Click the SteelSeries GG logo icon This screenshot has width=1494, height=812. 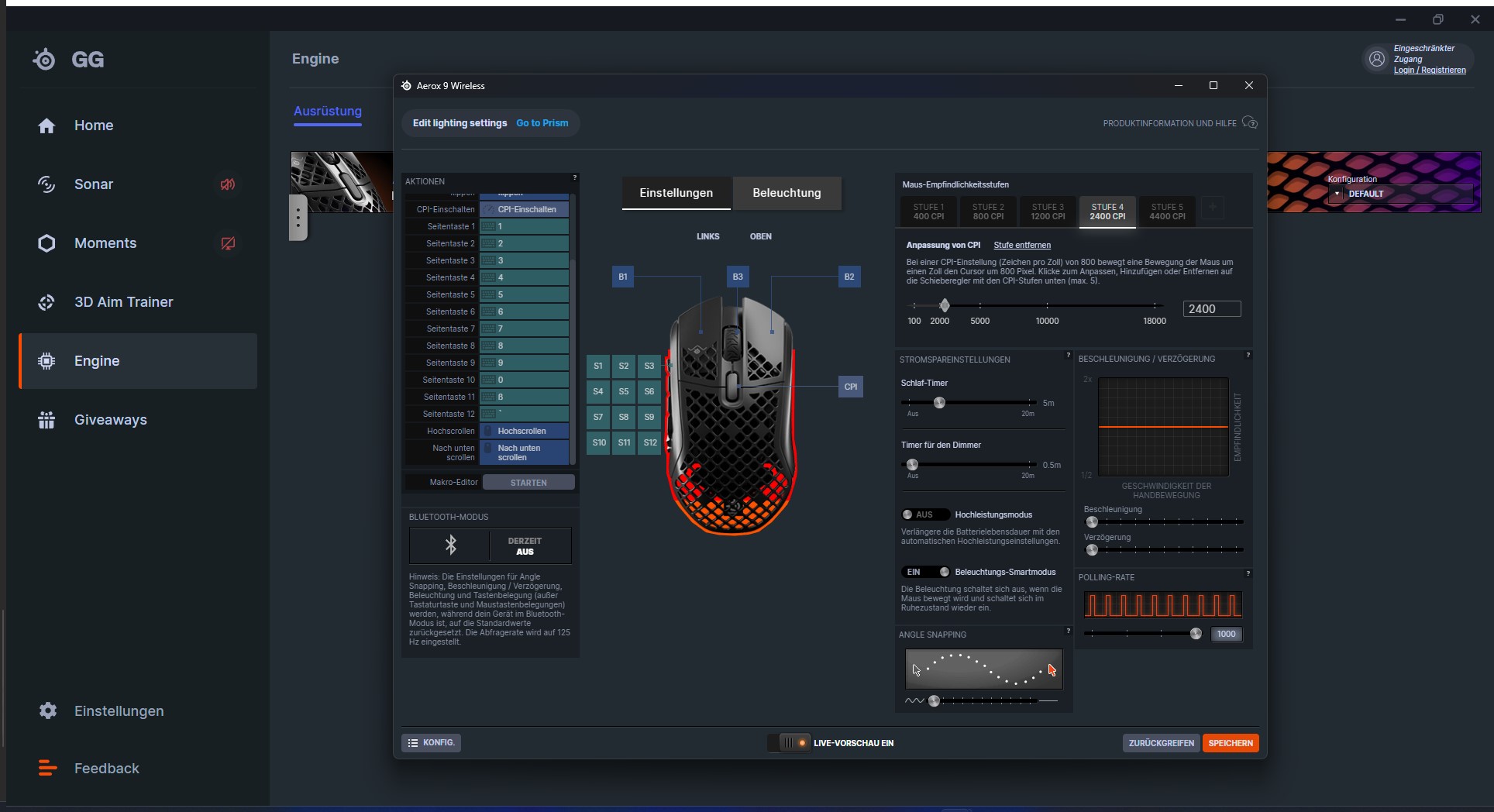[x=44, y=59]
